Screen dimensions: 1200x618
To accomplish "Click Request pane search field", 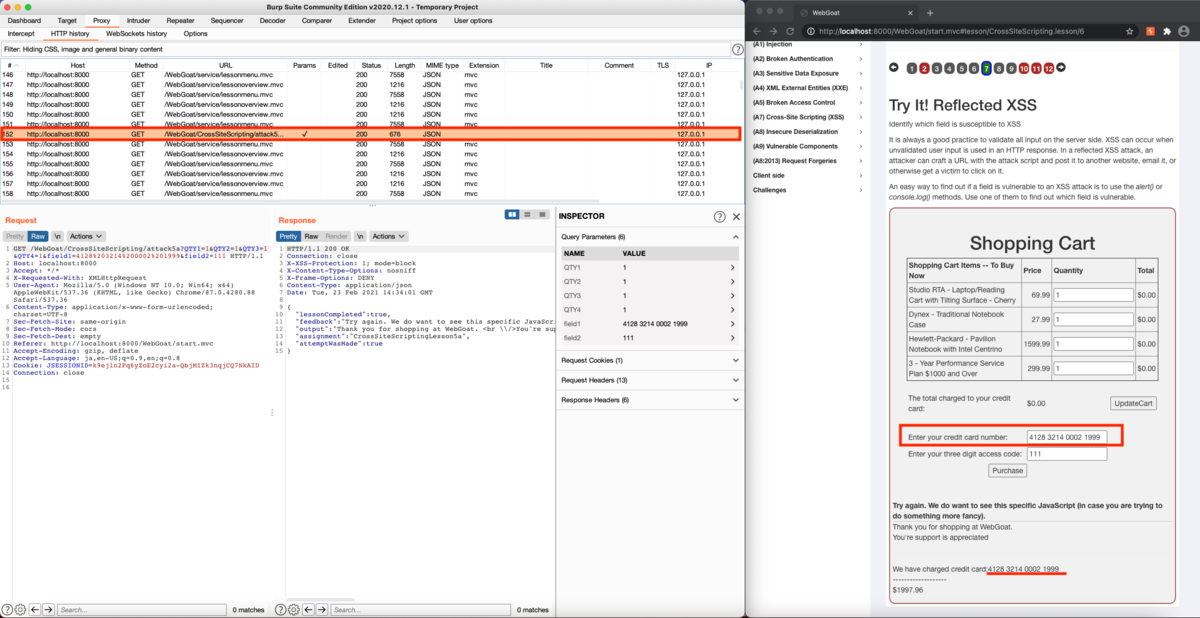I will coord(141,609).
